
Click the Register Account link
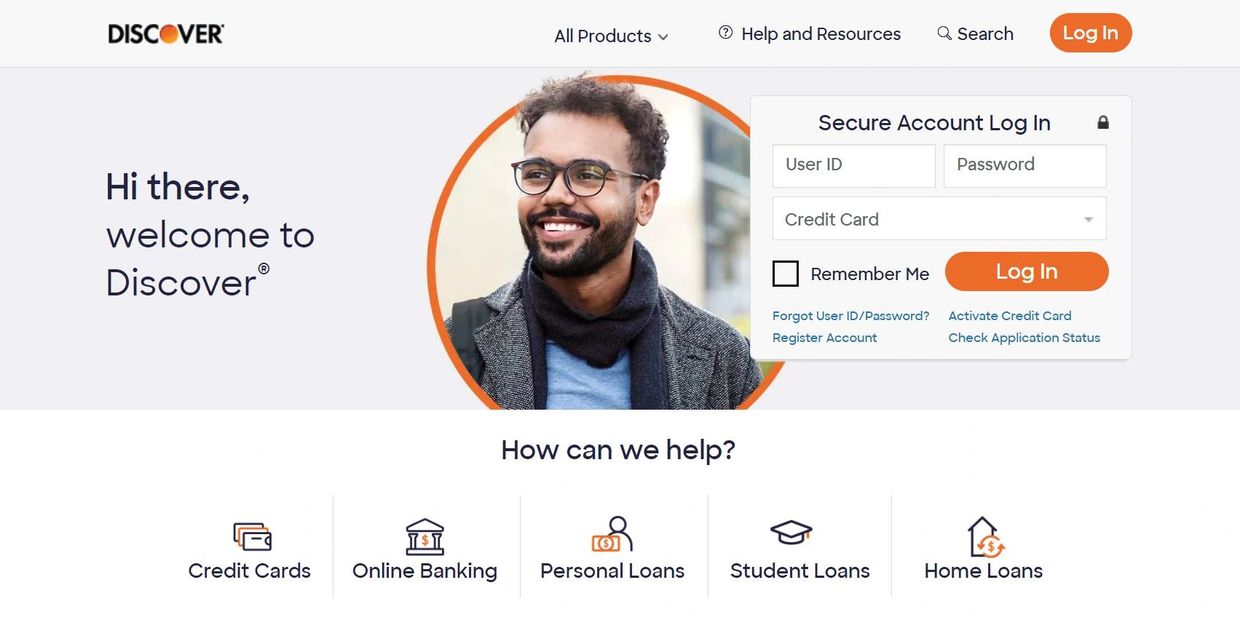pyautogui.click(x=825, y=338)
